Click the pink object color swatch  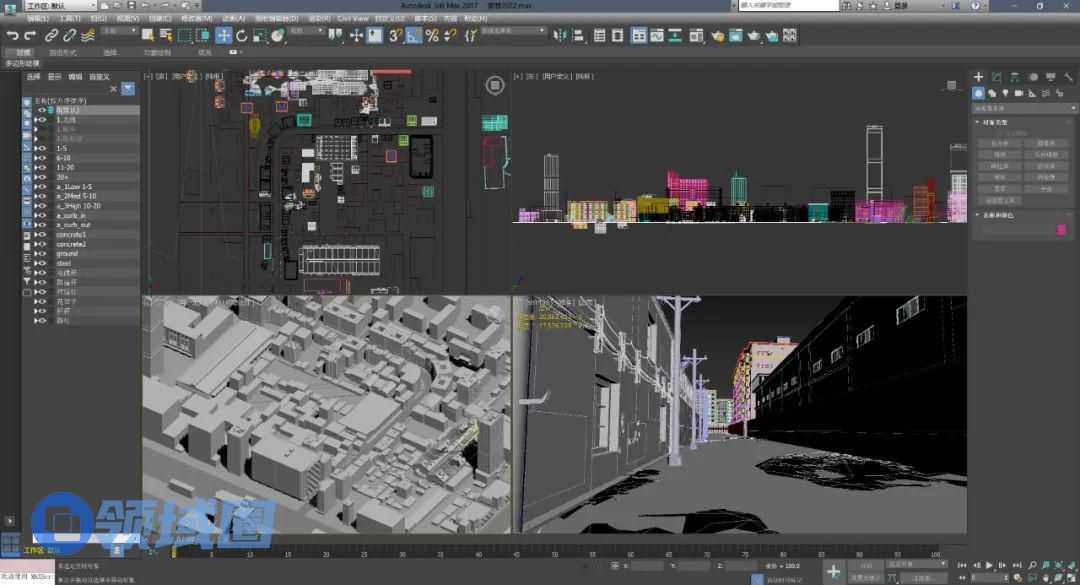pos(1061,230)
